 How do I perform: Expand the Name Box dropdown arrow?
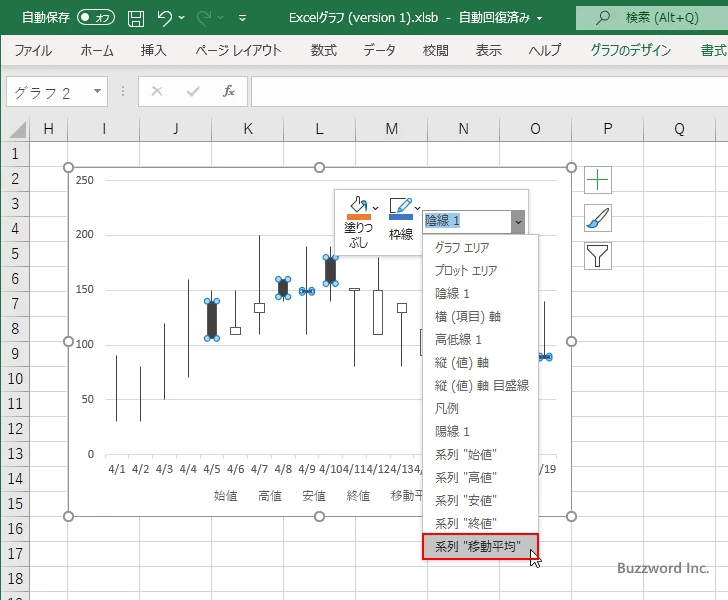(x=97, y=91)
